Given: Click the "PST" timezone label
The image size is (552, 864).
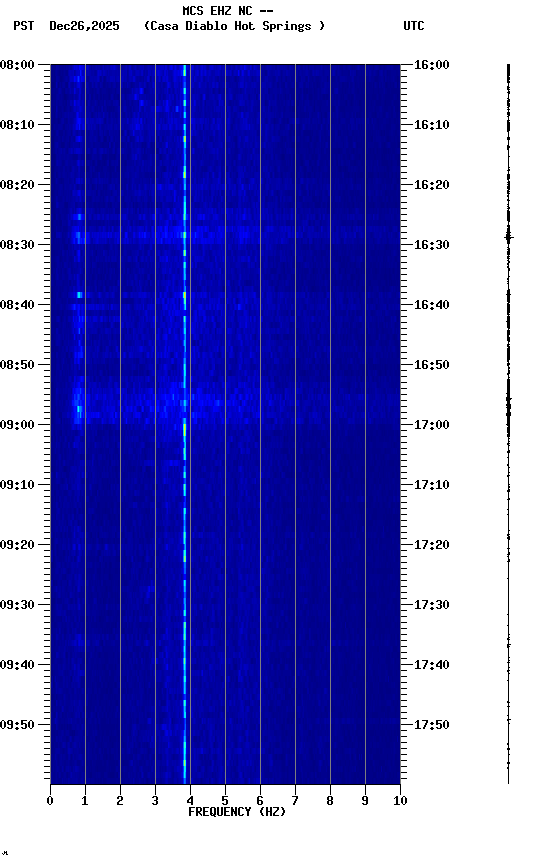Looking at the screenshot, I should (24, 26).
